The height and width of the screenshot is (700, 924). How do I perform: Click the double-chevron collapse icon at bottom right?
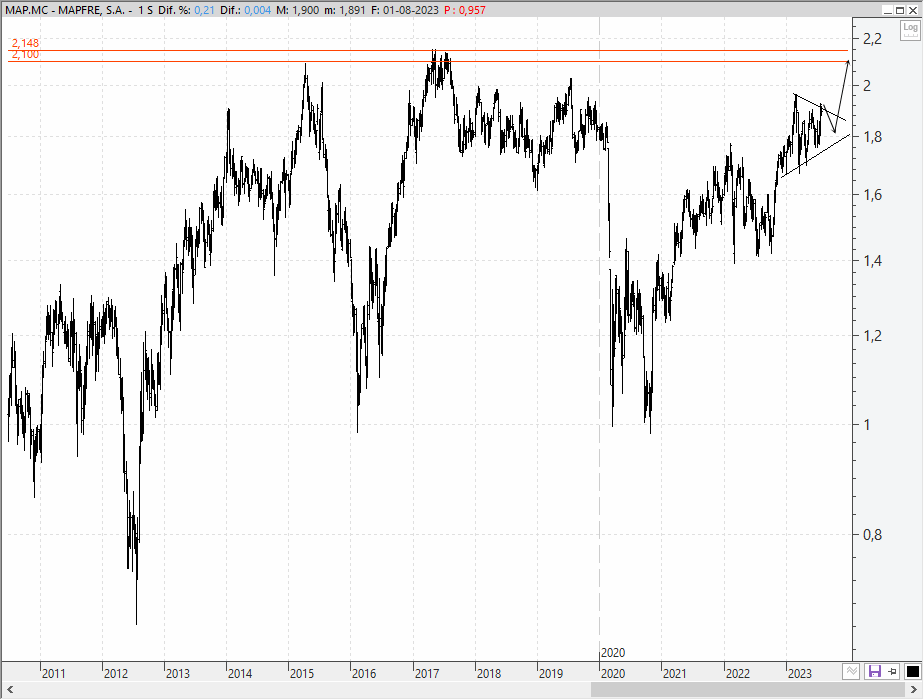[851, 671]
